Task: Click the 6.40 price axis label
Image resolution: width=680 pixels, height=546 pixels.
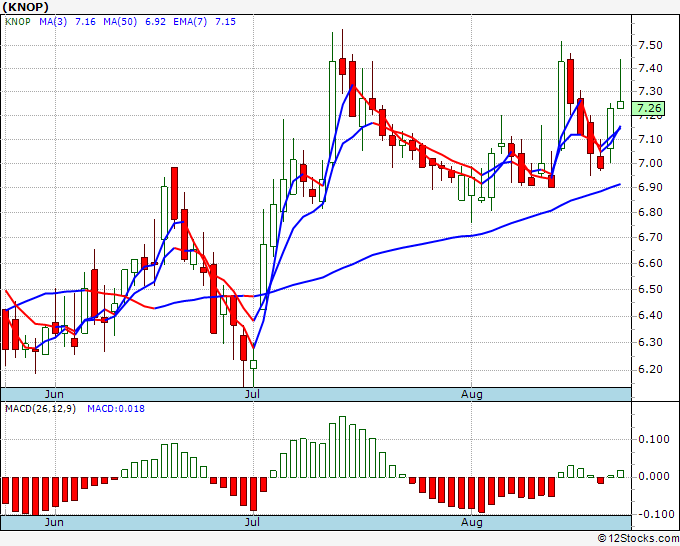Action: coord(650,315)
